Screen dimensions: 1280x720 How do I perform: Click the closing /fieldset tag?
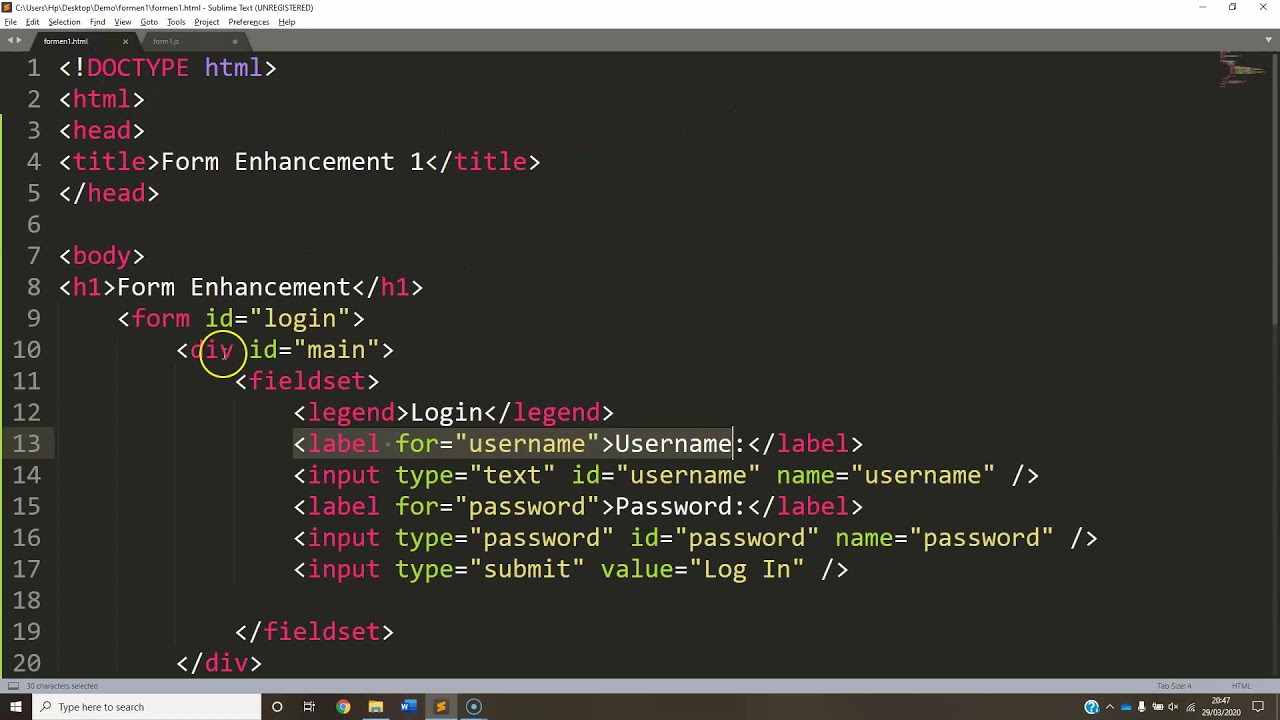click(315, 631)
